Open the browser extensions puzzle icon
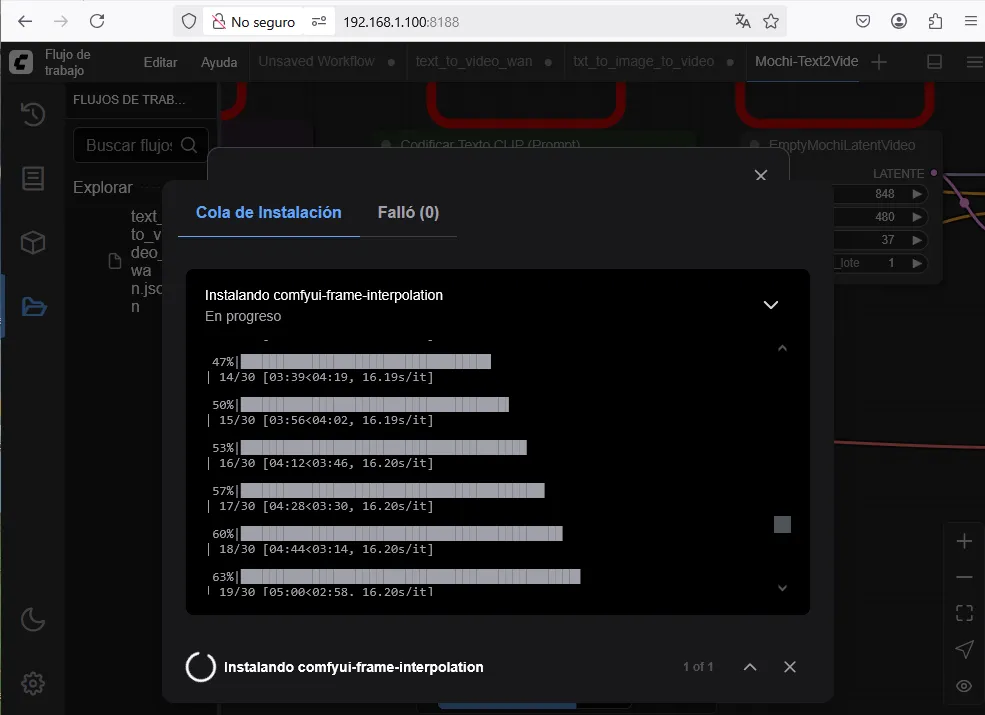This screenshot has width=985, height=715. click(x=935, y=21)
